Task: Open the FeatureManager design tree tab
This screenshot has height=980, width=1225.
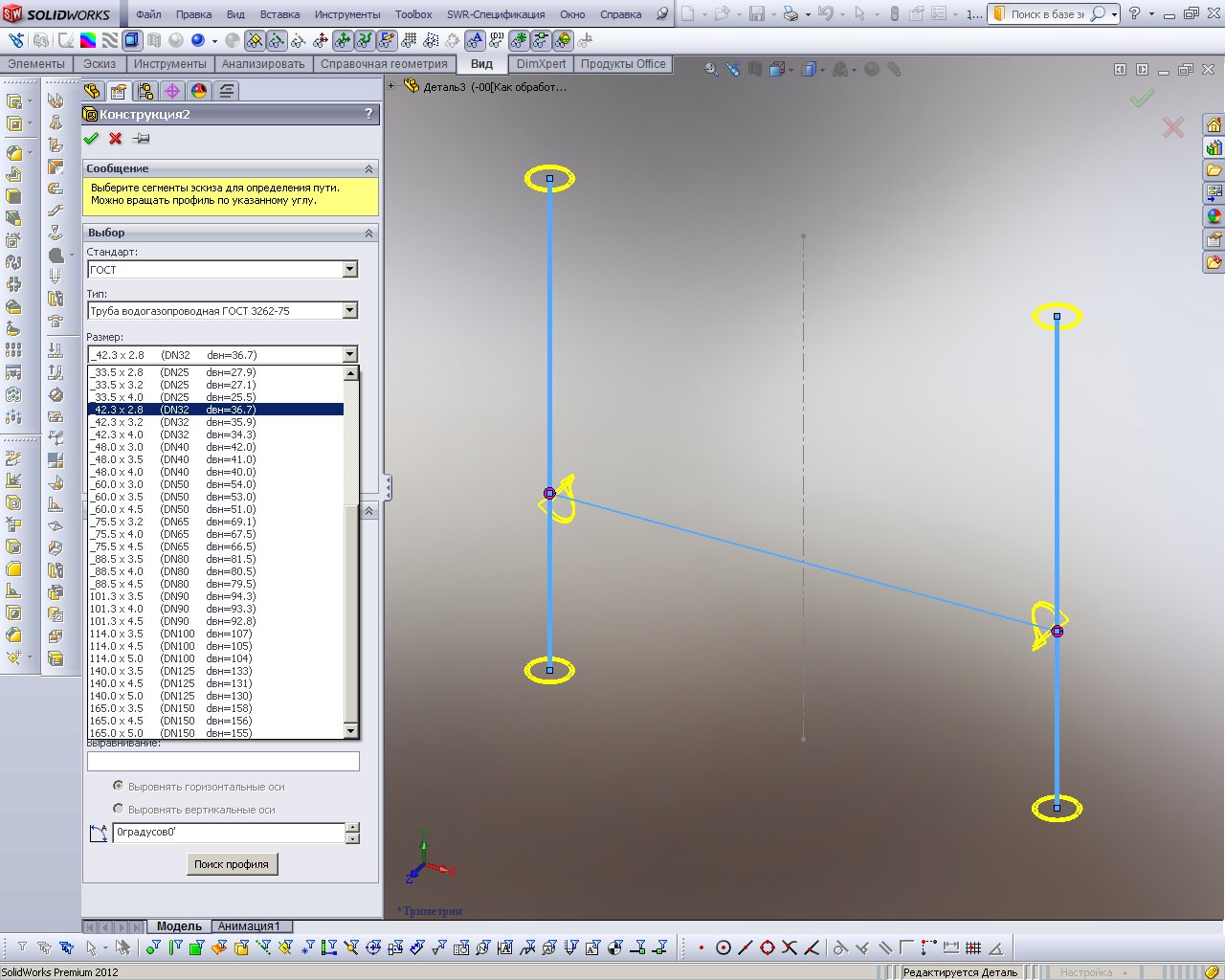Action: point(92,91)
